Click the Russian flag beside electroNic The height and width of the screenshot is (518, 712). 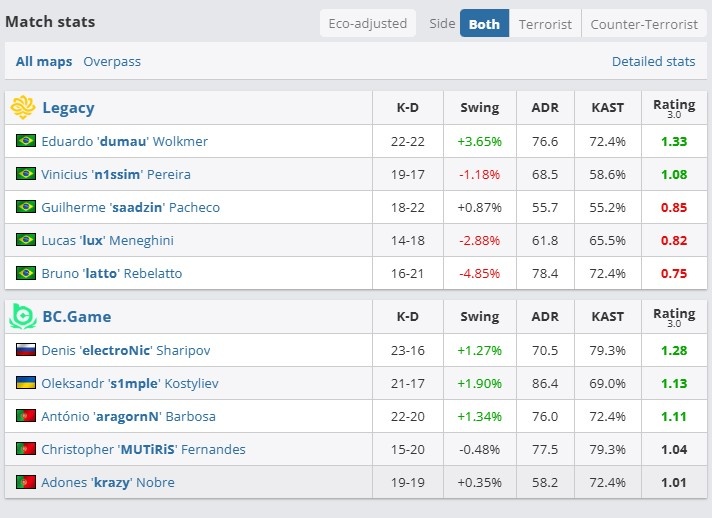coord(26,350)
